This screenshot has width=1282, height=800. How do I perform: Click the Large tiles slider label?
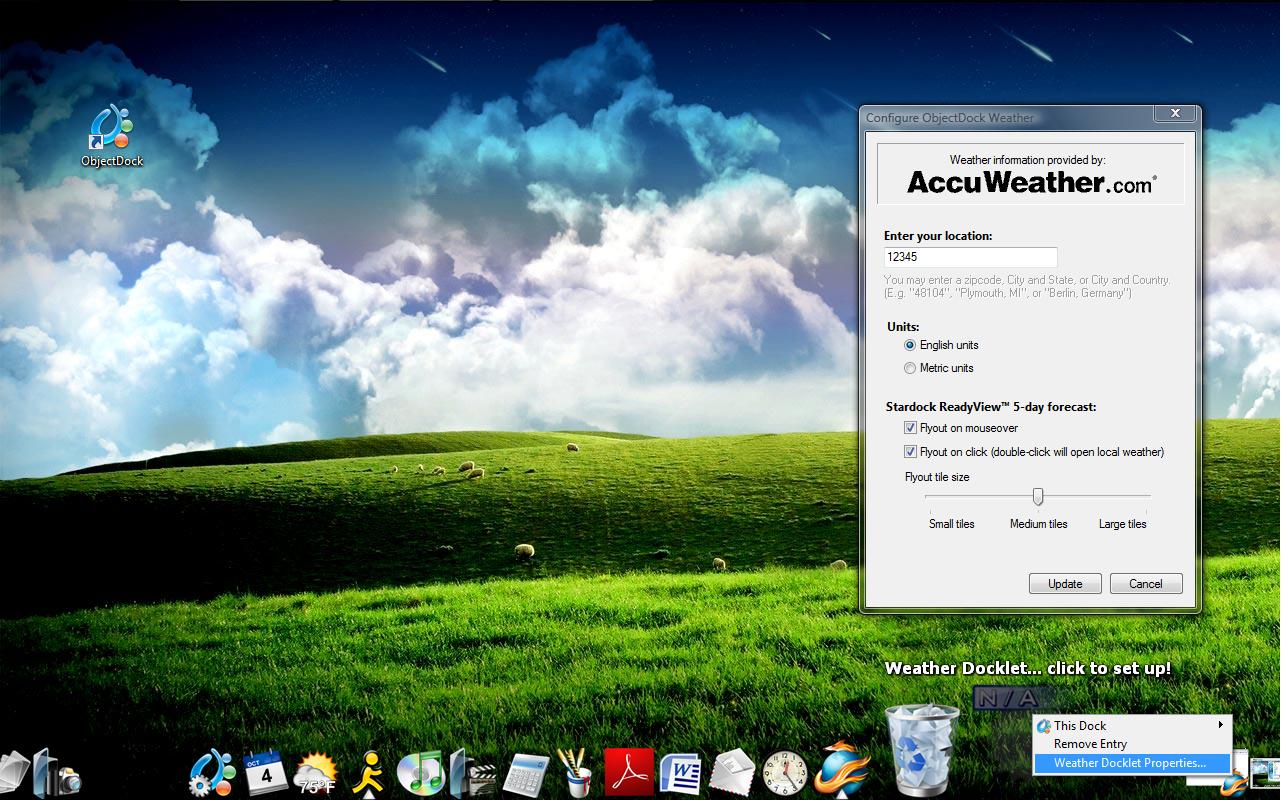[x=1122, y=524]
